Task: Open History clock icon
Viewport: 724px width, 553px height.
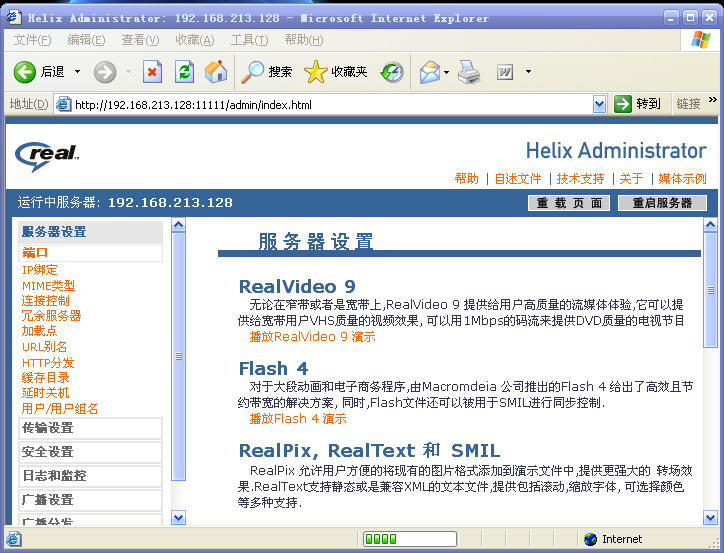Action: [392, 72]
